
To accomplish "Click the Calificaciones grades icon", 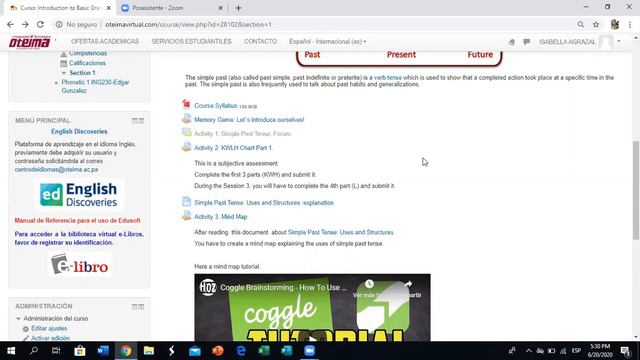I will [x=64, y=63].
